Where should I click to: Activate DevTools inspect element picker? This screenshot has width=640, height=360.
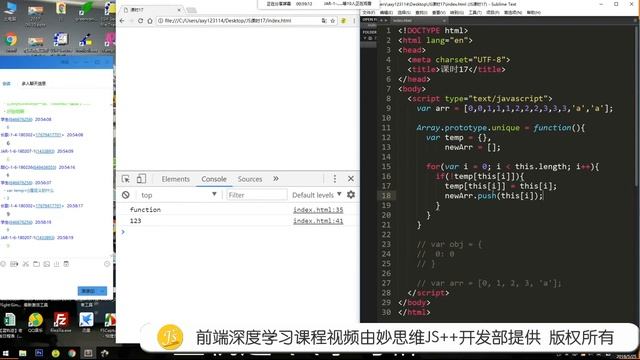[126, 179]
